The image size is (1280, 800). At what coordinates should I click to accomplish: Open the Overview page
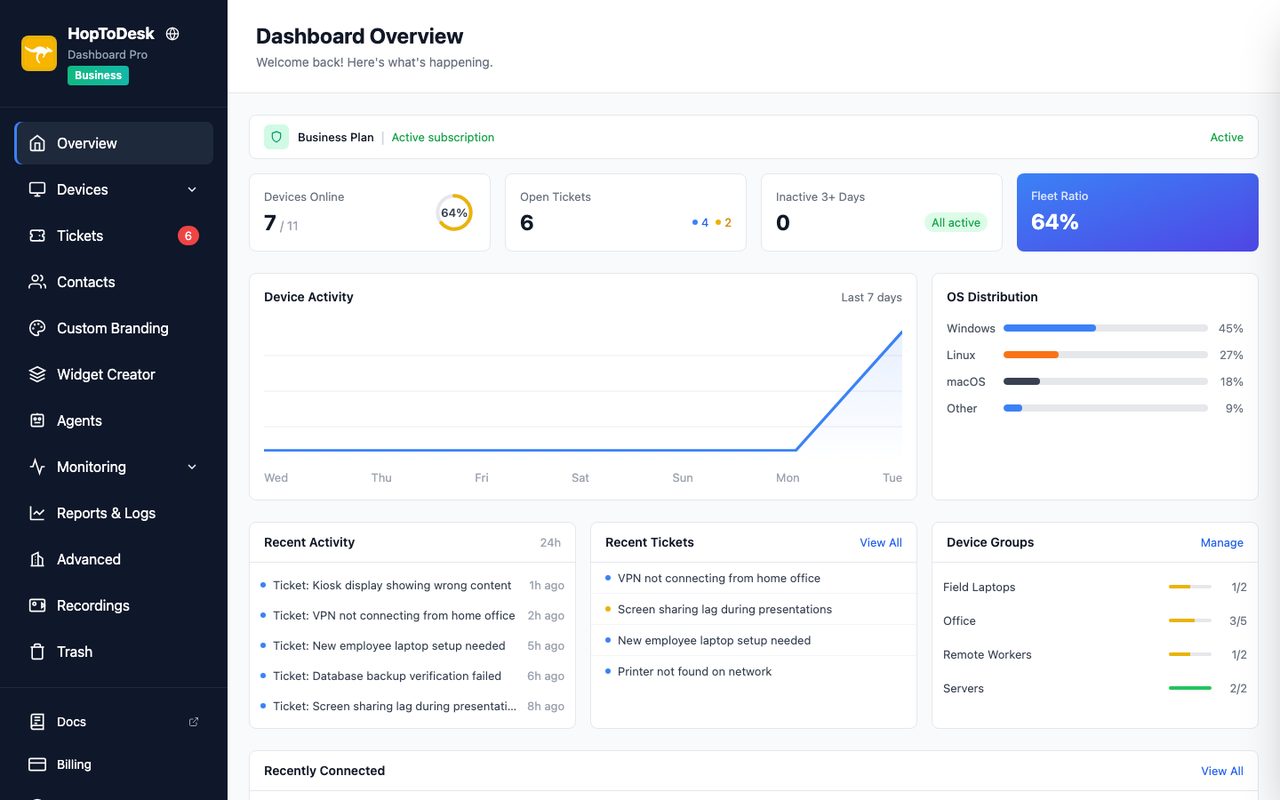pos(114,143)
